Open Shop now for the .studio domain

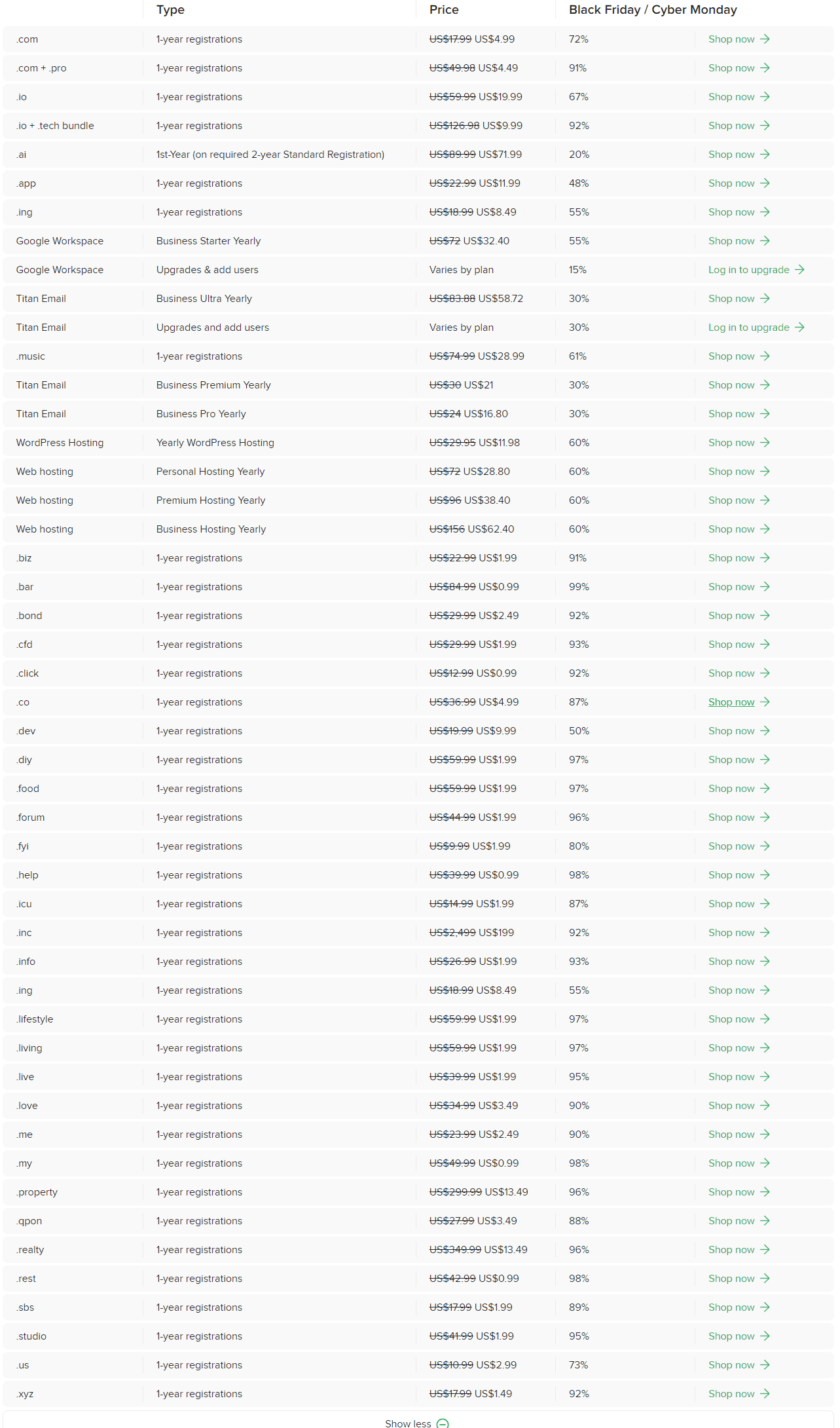(x=731, y=1336)
